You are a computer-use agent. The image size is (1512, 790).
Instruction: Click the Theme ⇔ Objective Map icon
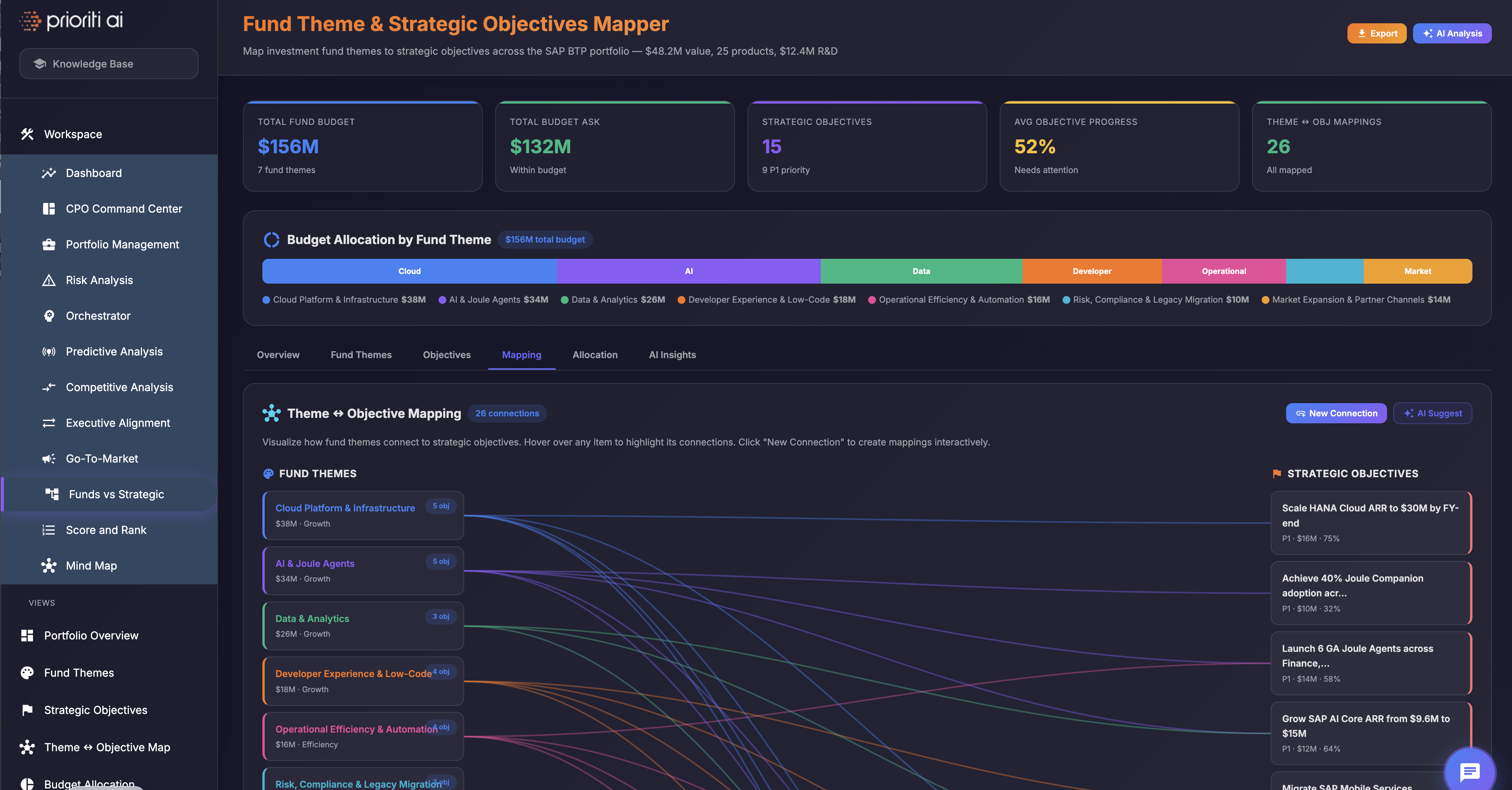(x=27, y=747)
